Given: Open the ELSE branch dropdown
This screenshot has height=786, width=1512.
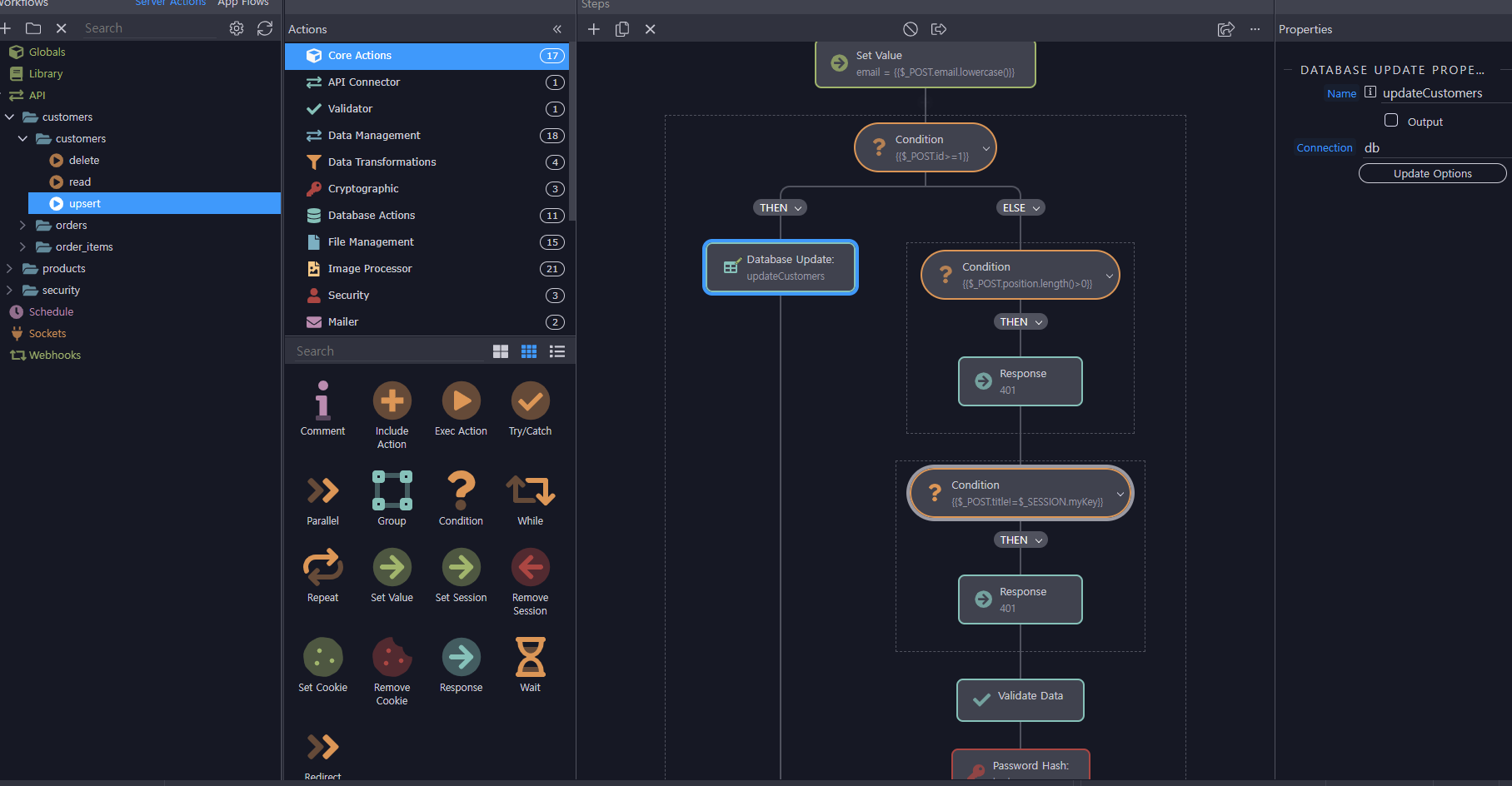Looking at the screenshot, I should pyautogui.click(x=1020, y=208).
